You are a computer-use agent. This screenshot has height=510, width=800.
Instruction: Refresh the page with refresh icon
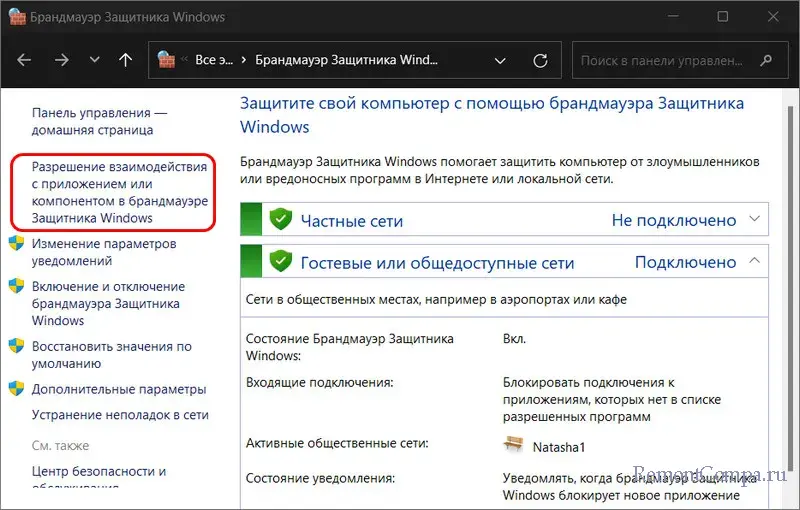(x=540, y=61)
